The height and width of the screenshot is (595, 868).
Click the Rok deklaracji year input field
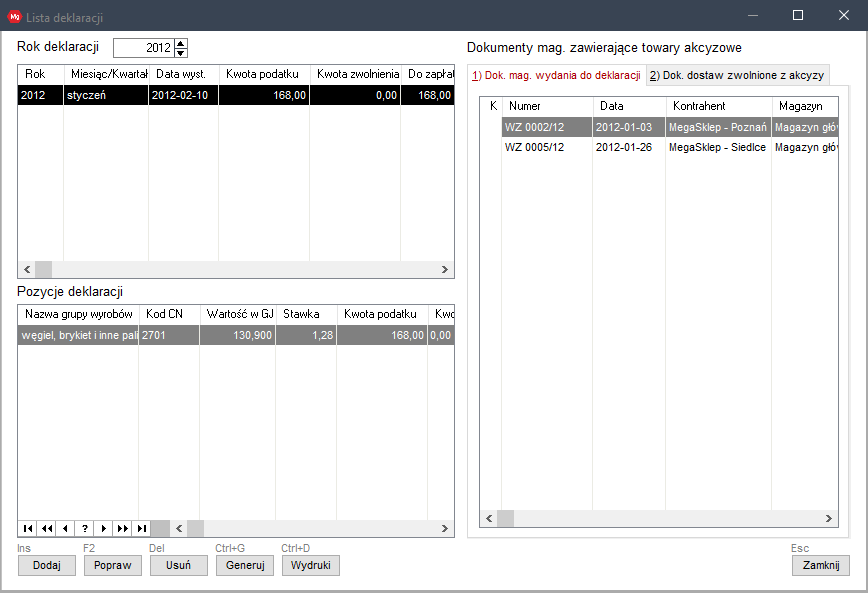[x=143, y=48]
